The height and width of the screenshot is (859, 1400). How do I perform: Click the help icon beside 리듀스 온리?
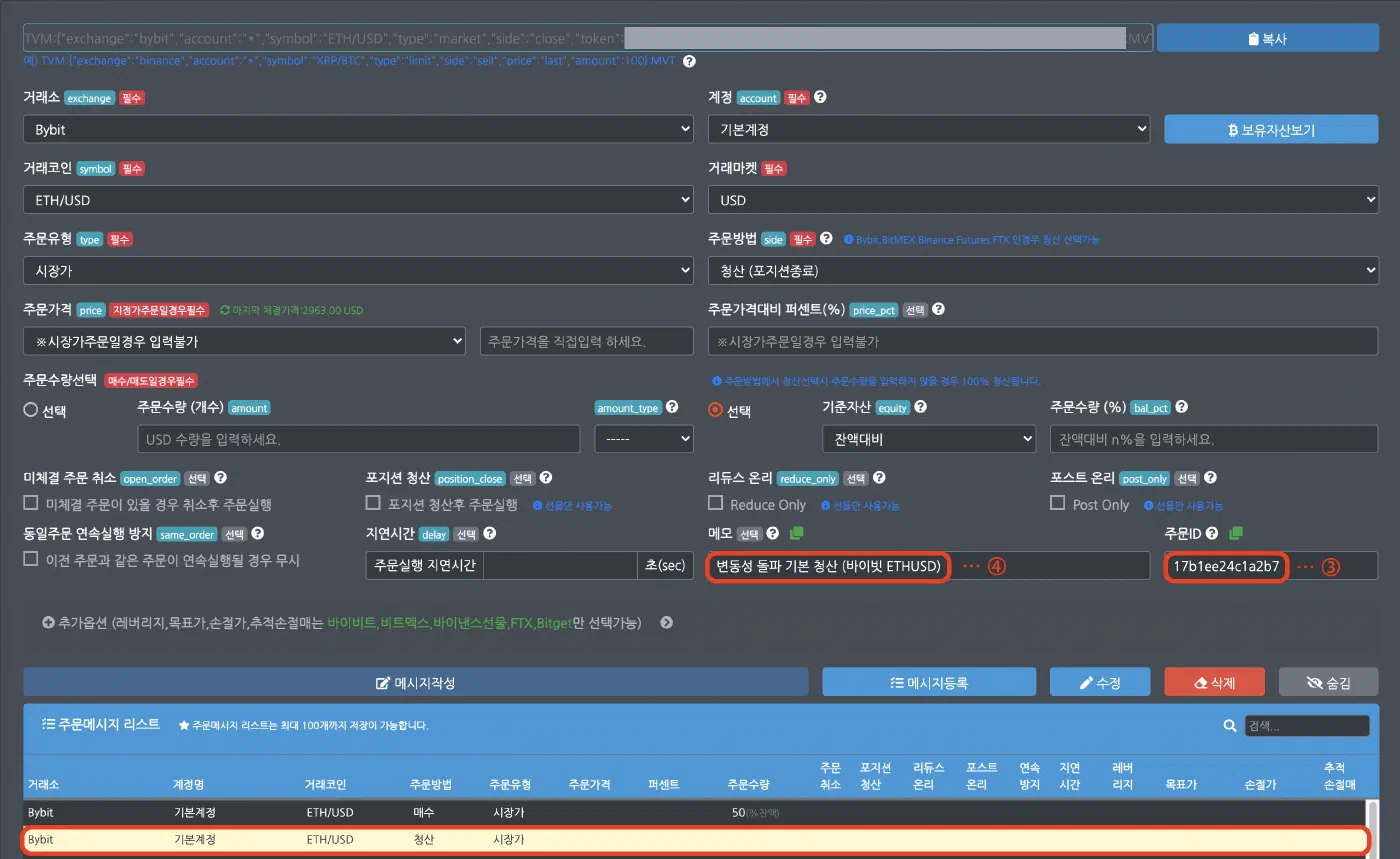coord(878,478)
